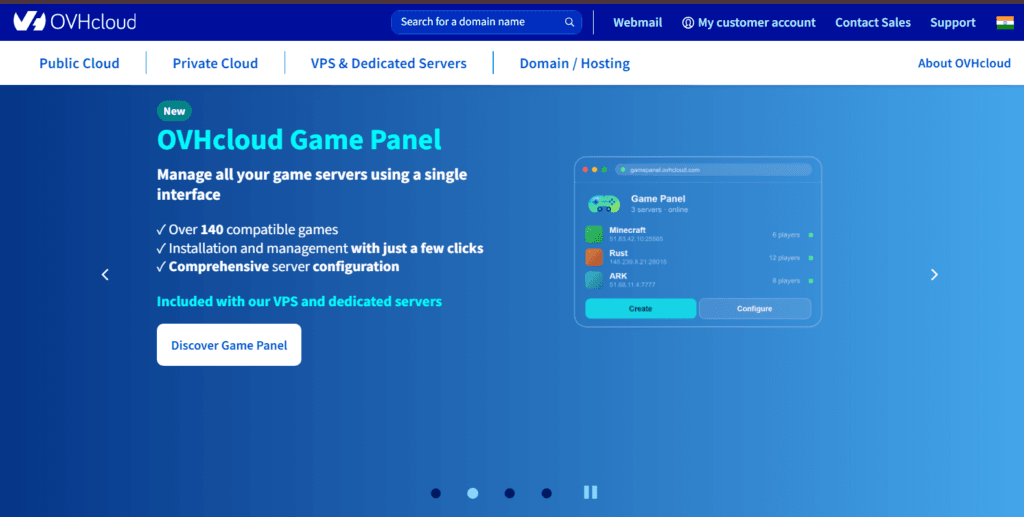Select the fourth carousel dot
The height and width of the screenshot is (517, 1024).
[547, 493]
